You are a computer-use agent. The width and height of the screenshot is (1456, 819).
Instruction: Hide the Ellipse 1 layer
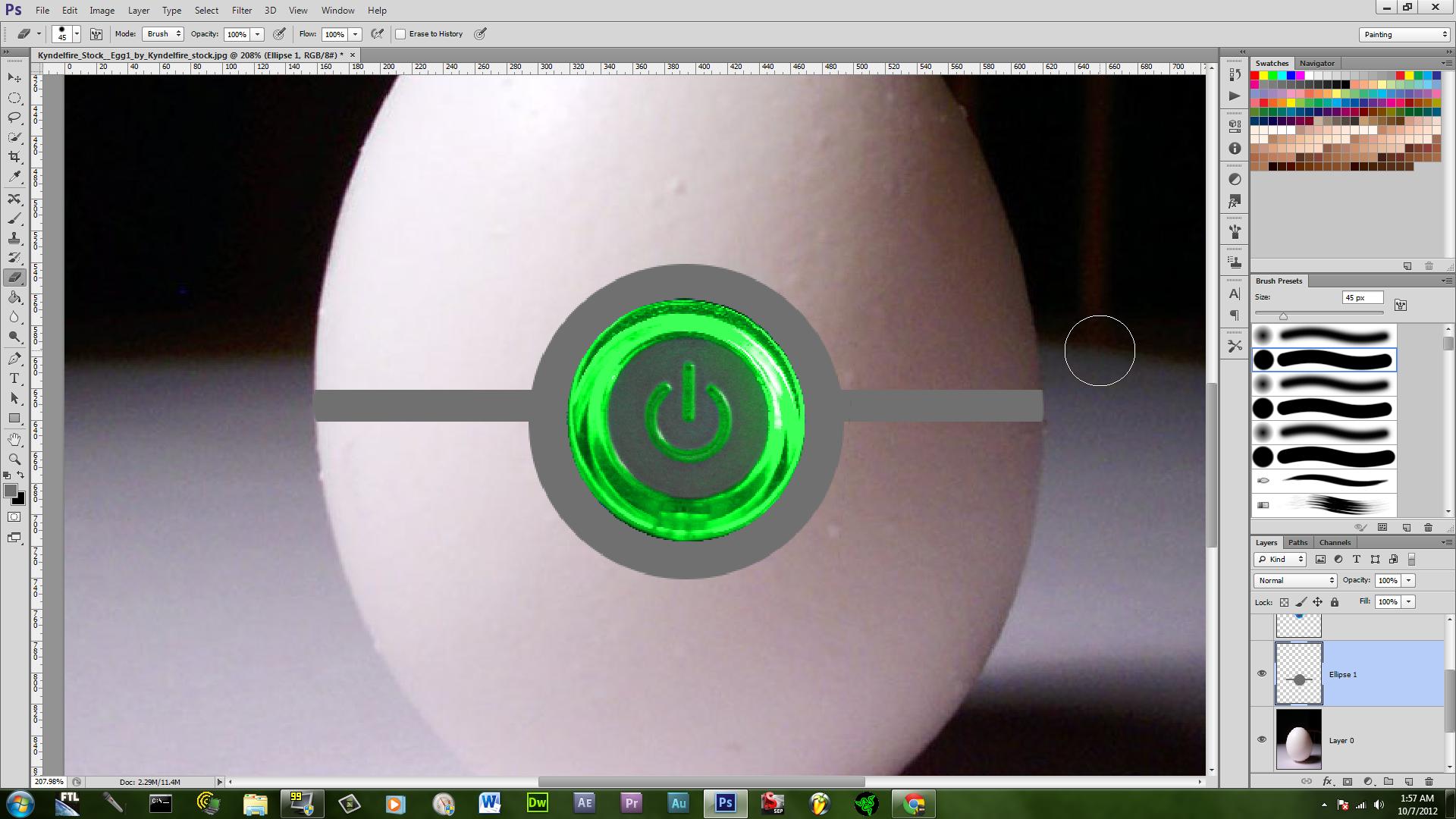[x=1262, y=673]
